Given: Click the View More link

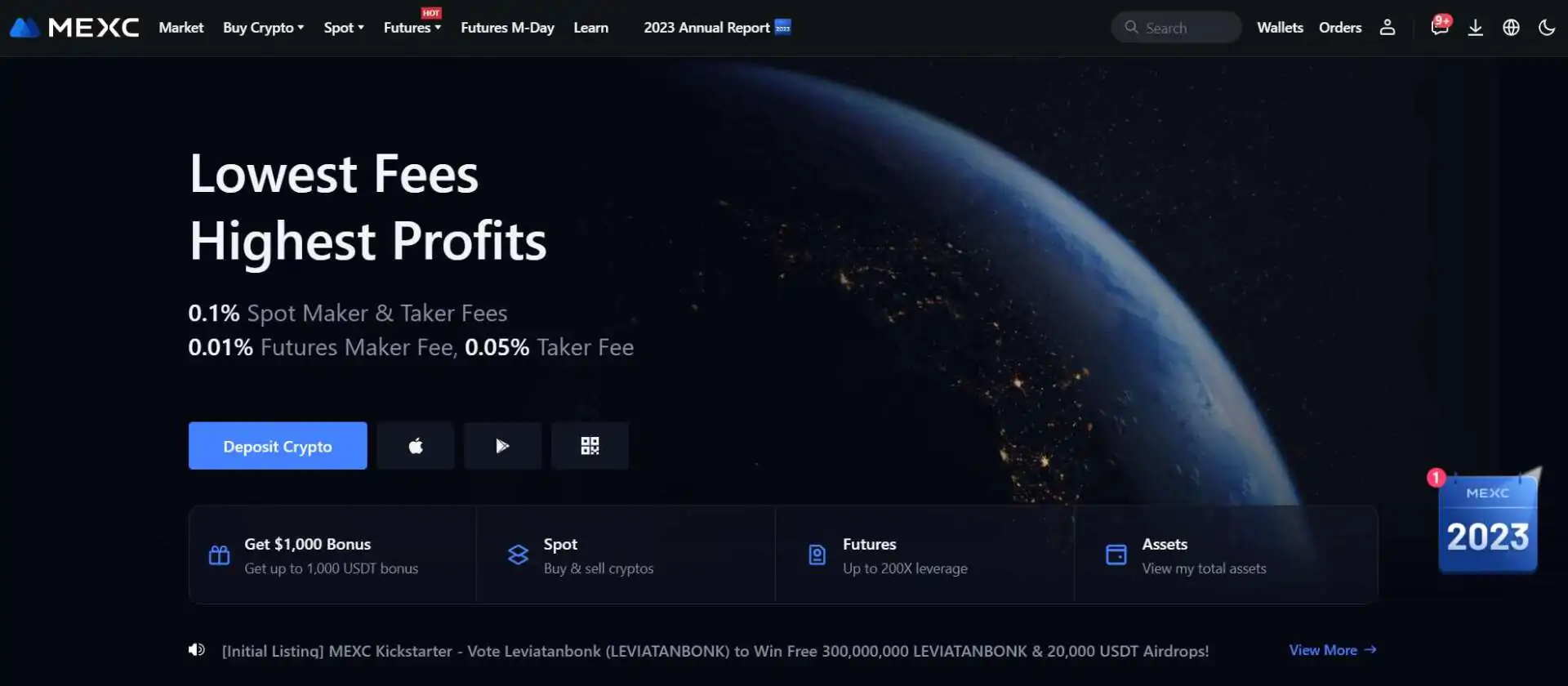Looking at the screenshot, I should [1333, 650].
